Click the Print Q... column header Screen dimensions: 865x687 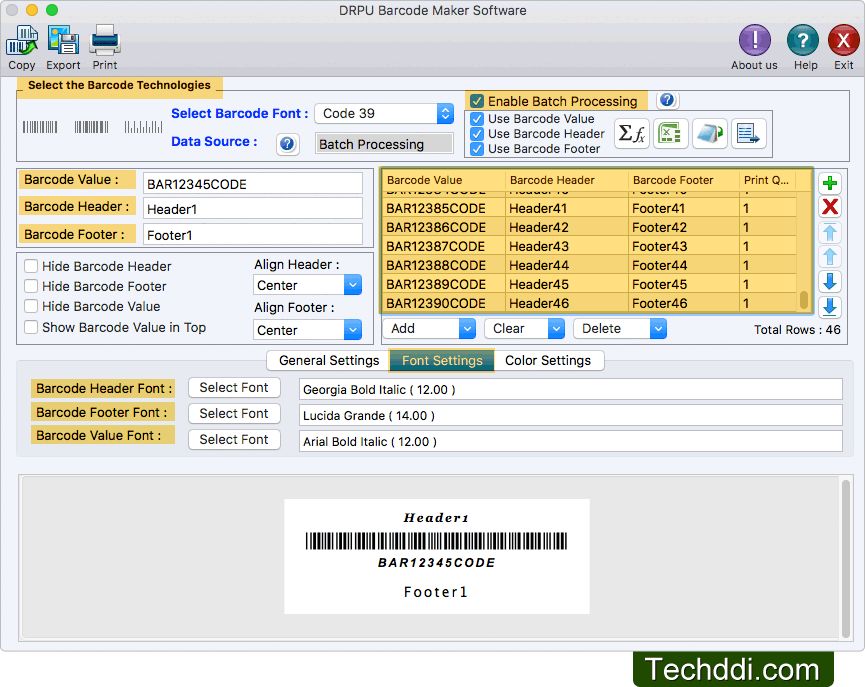pos(767,180)
